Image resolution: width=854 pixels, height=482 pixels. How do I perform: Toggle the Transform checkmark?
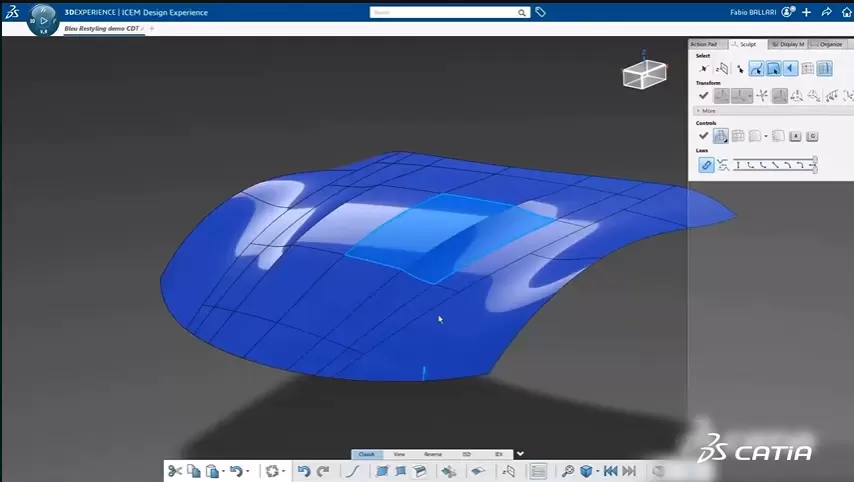[703, 96]
